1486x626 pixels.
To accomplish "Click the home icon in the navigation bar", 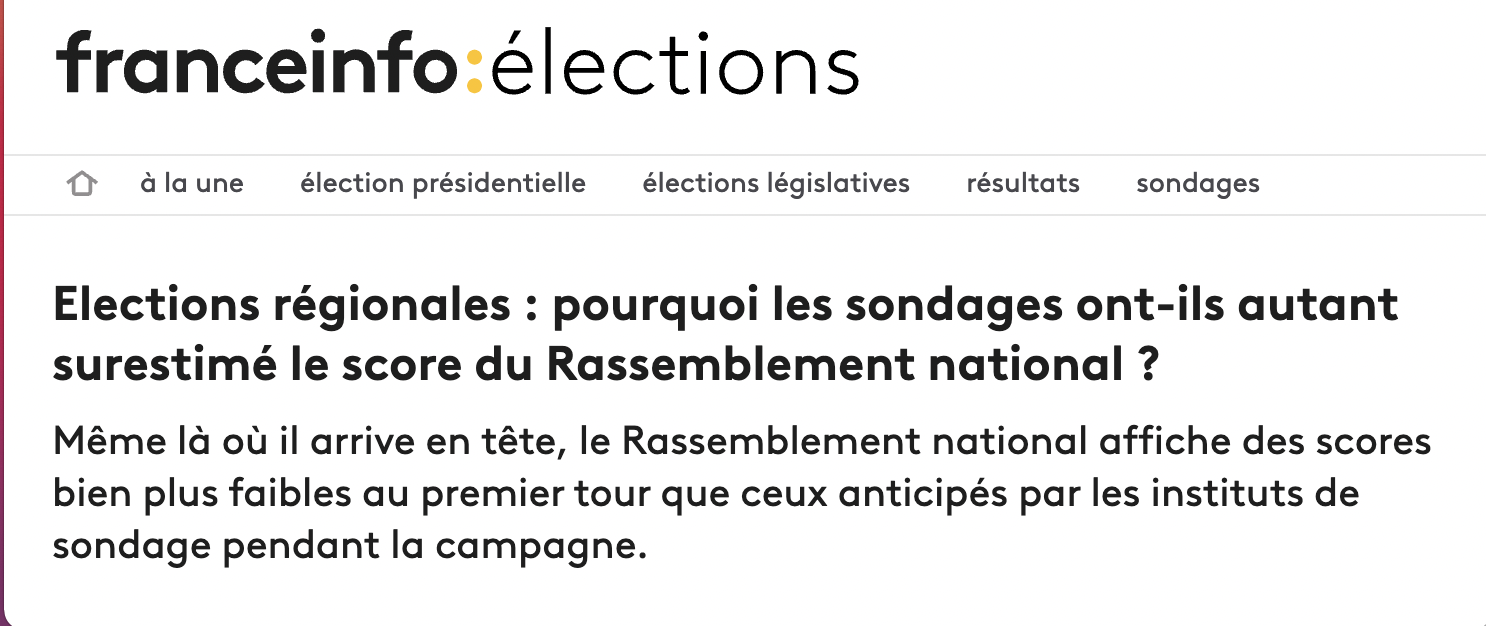I will pyautogui.click(x=81, y=184).
